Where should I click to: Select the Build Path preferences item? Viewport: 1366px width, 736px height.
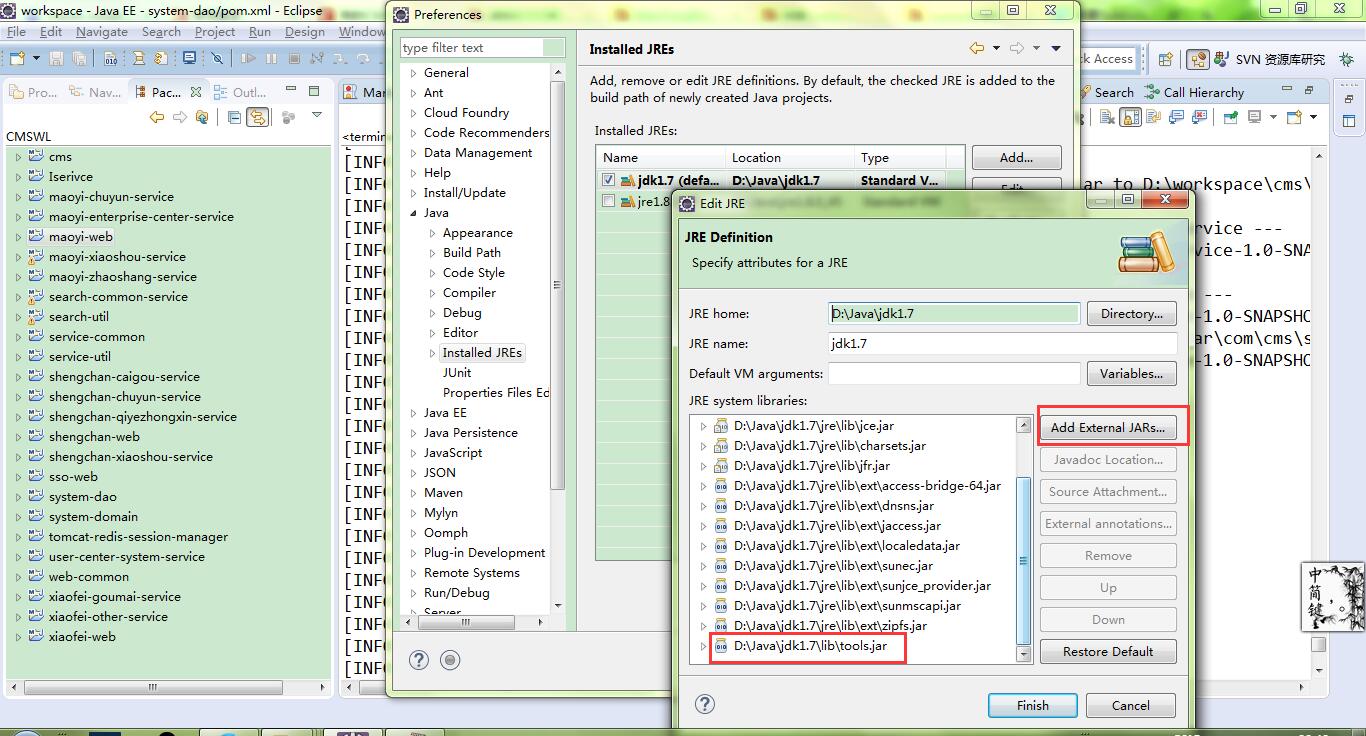(x=472, y=253)
